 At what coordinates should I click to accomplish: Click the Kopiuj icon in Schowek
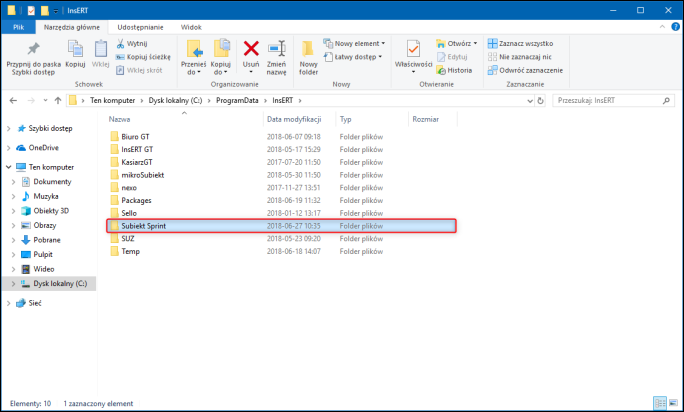click(75, 49)
